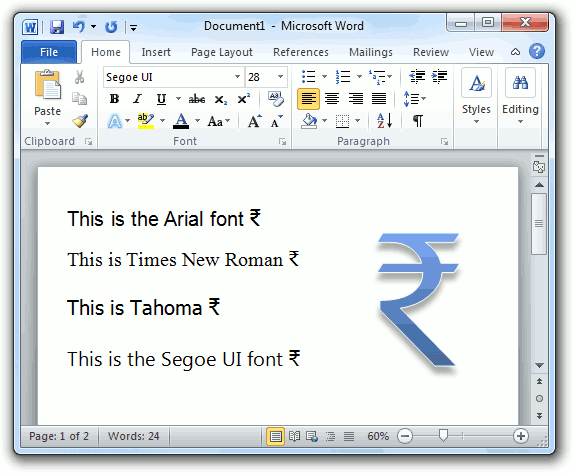Toggle Superscript formatting
The height and width of the screenshot is (474, 574).
(x=243, y=99)
